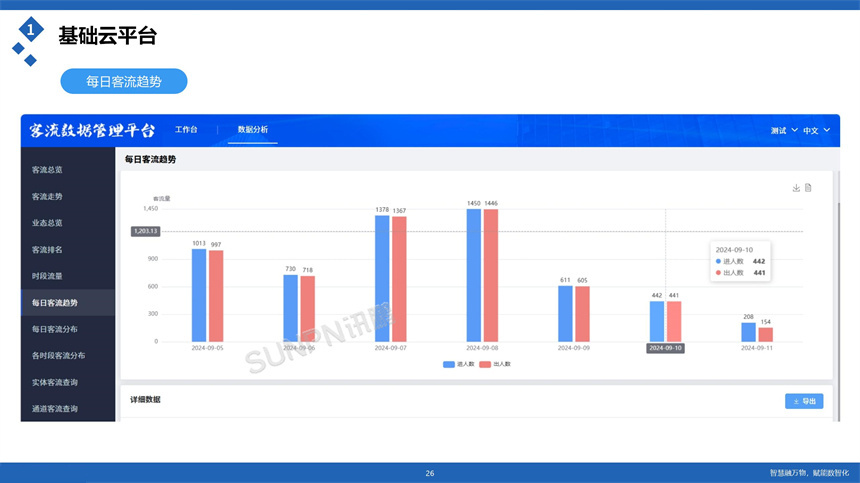Go to 客流走势 in sidebar

[x=47, y=196]
